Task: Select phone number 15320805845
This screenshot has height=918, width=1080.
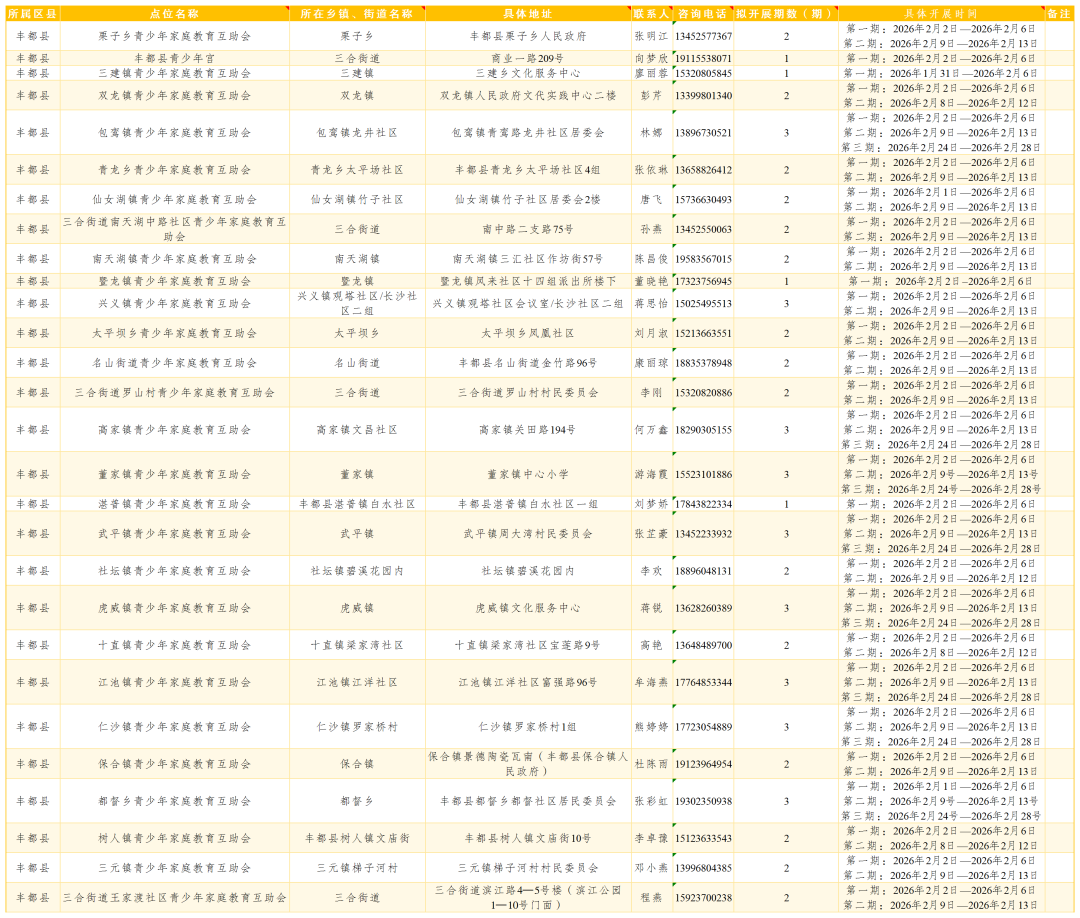Action: point(703,73)
